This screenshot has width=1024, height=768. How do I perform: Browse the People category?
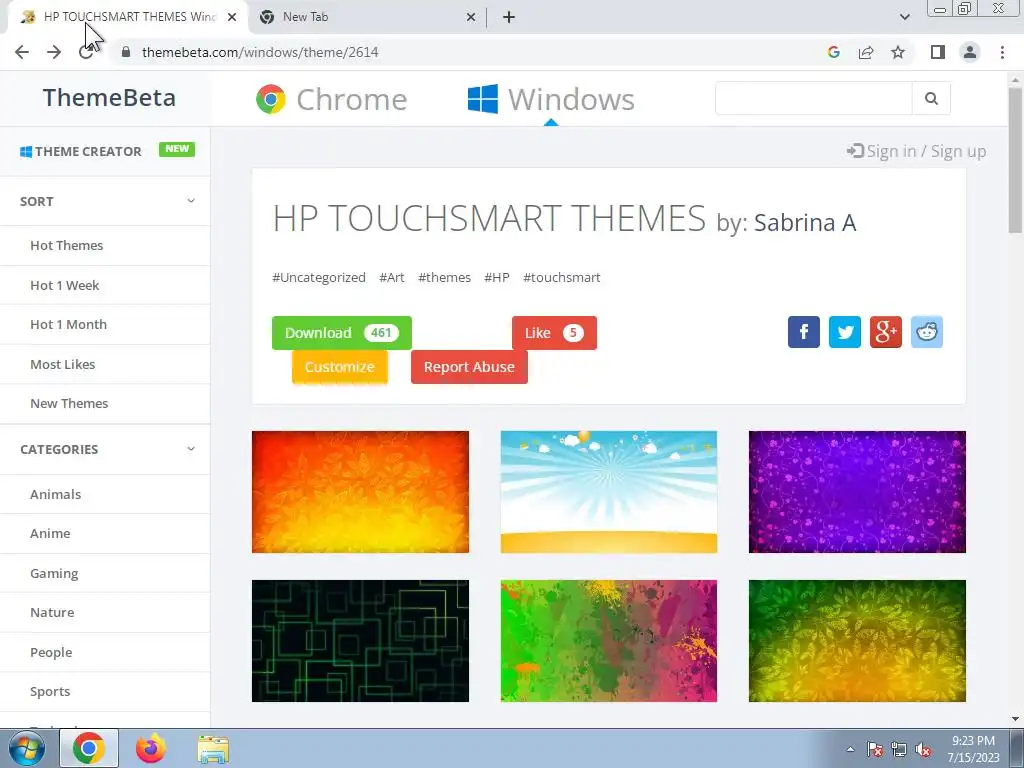click(x=51, y=652)
